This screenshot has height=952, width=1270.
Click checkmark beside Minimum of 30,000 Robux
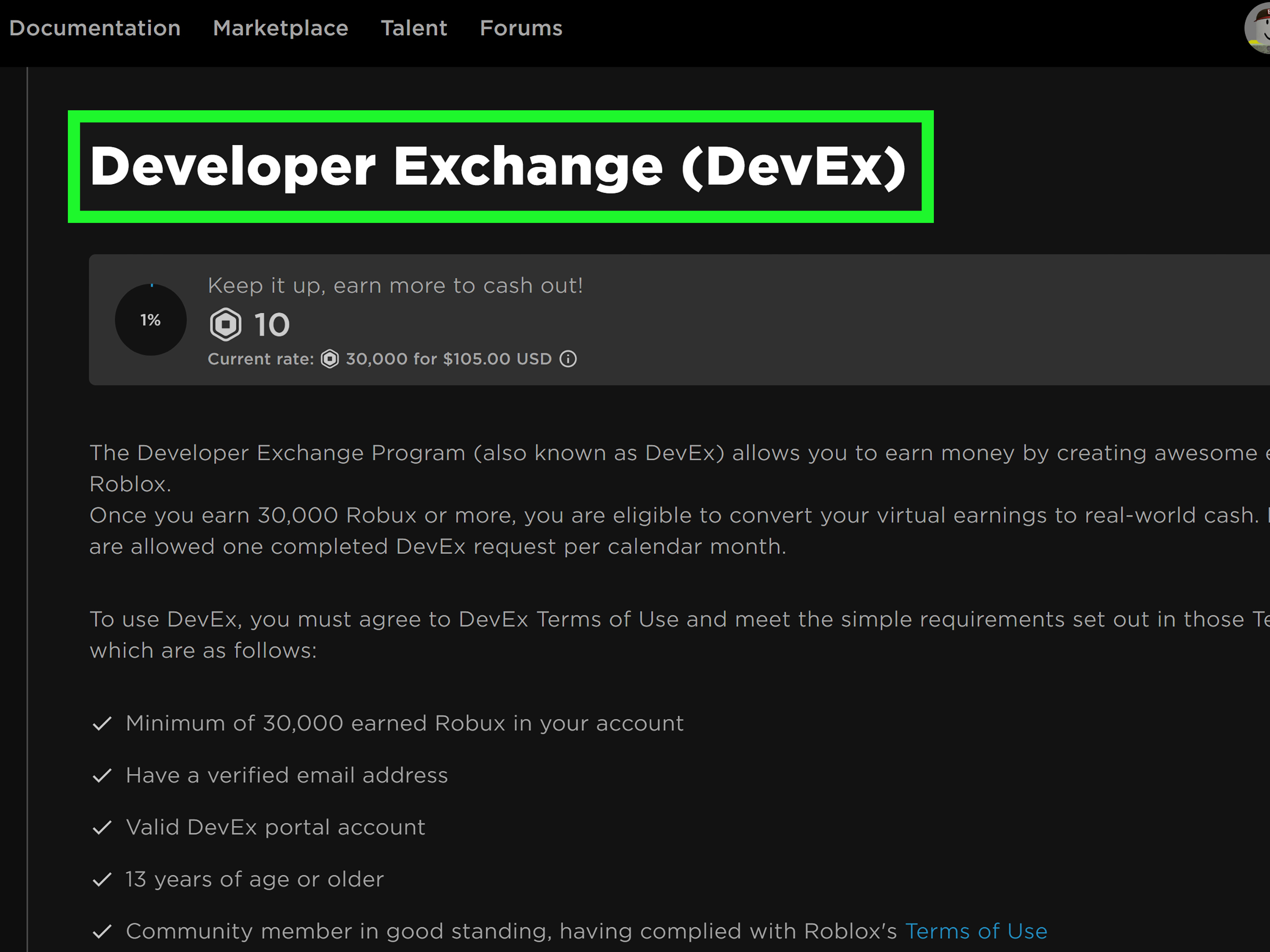(102, 724)
